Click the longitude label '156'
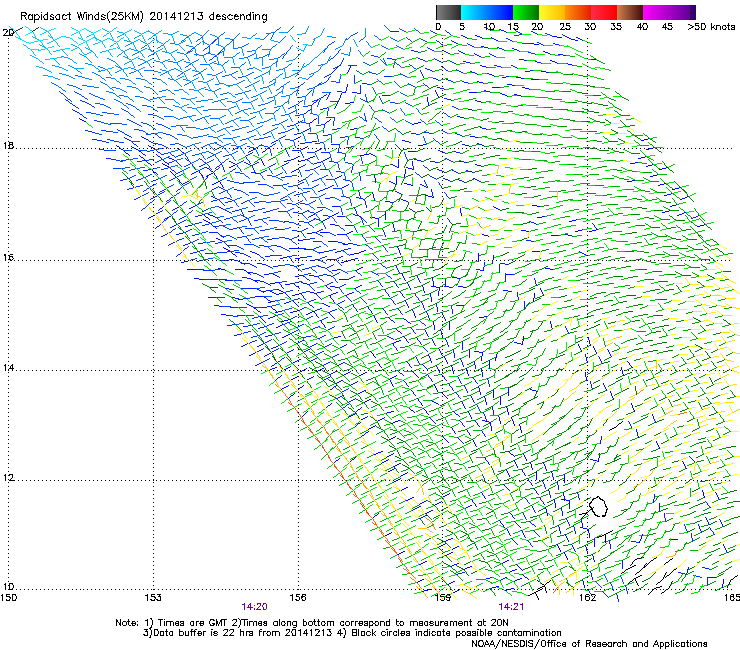Screen dimensions: 740x650 pos(298,598)
